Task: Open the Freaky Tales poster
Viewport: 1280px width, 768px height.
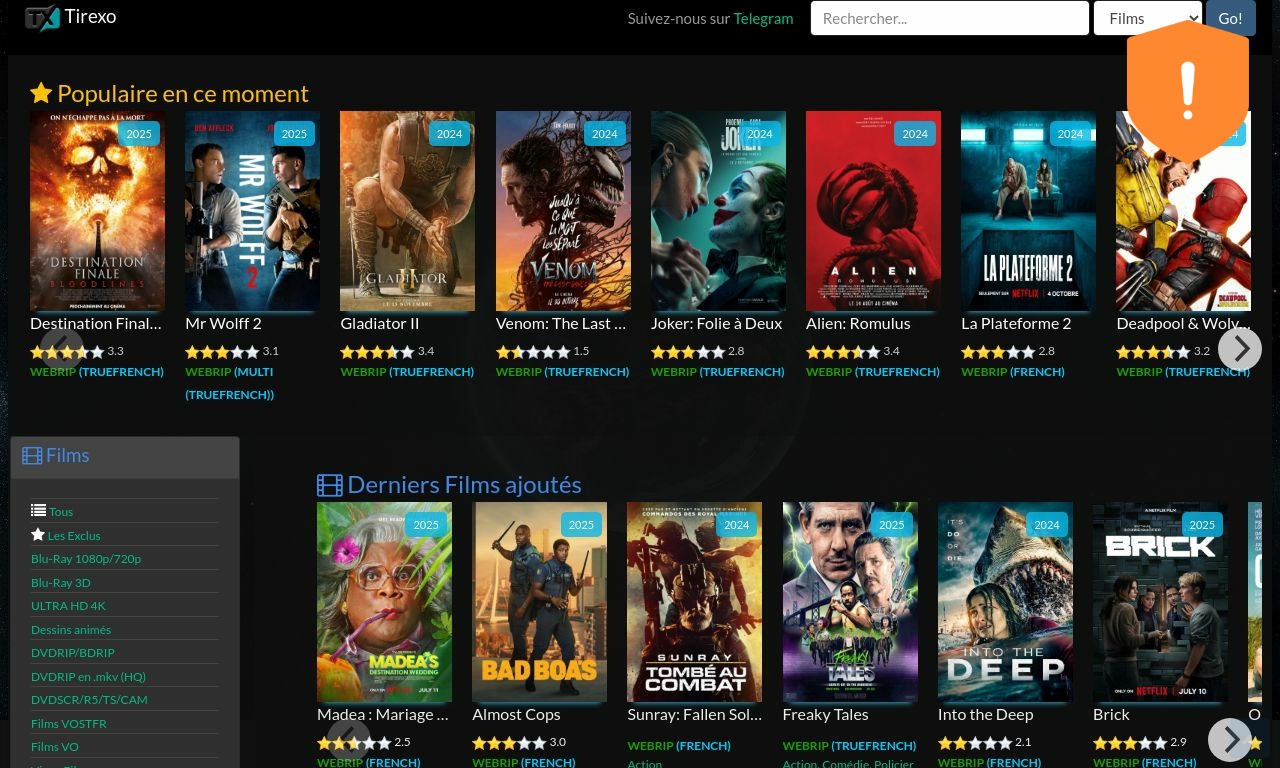Action: coord(850,602)
